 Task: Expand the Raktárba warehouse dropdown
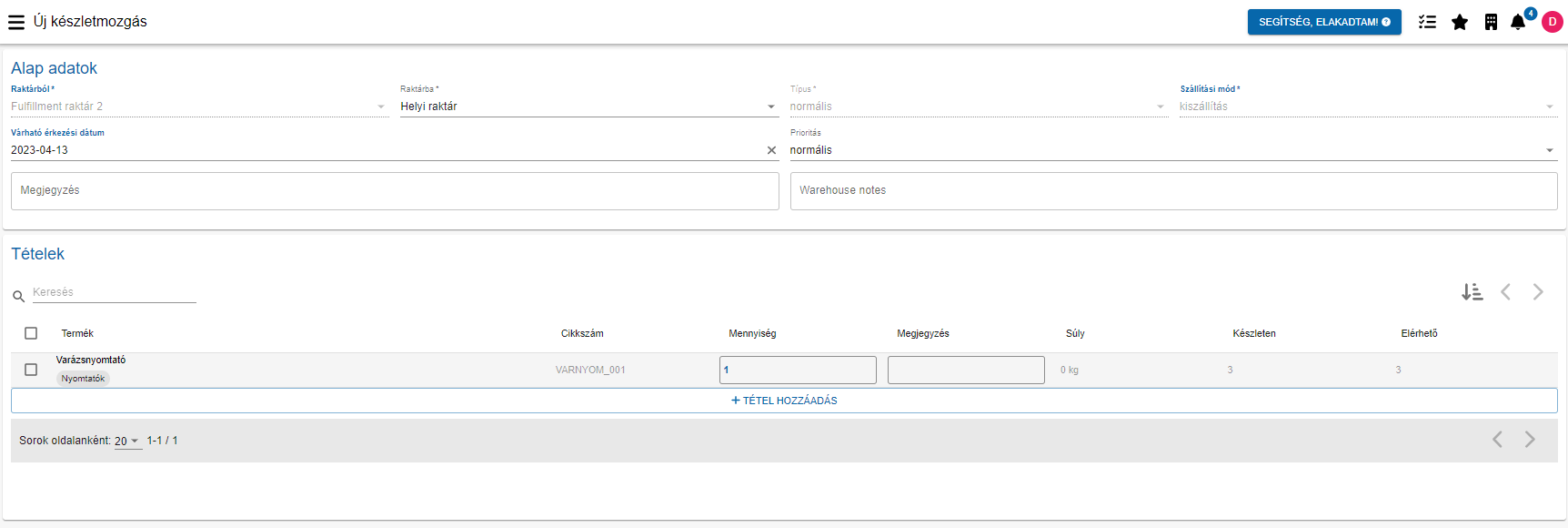770,107
